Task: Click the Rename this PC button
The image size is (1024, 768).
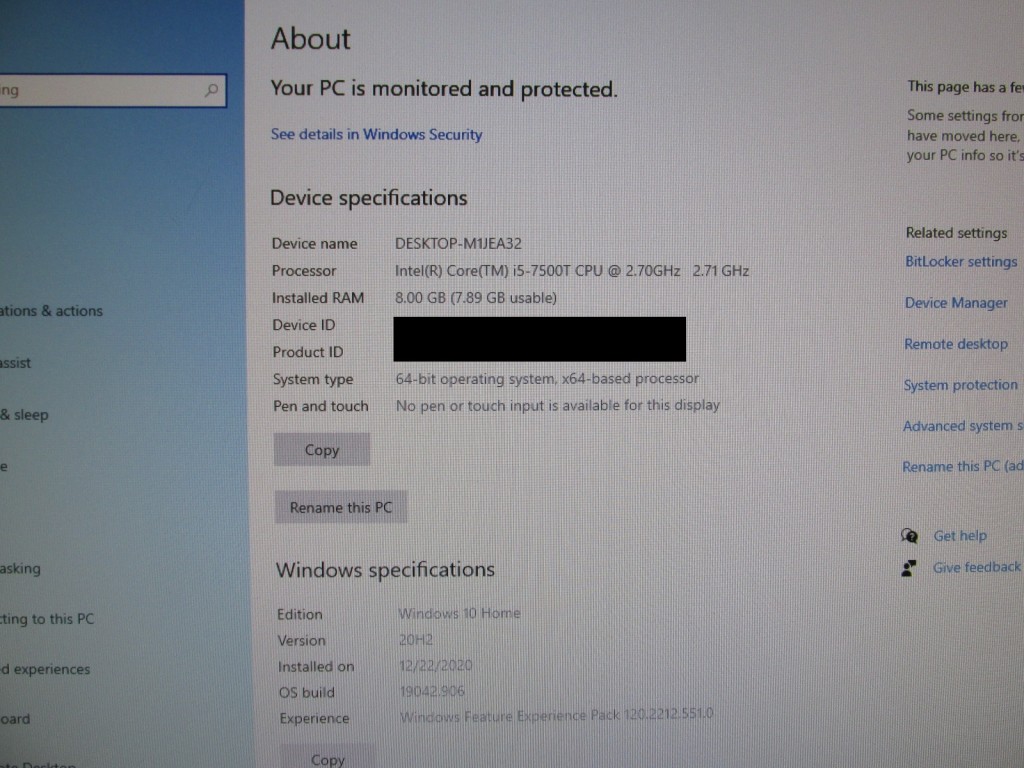Action: (x=341, y=507)
